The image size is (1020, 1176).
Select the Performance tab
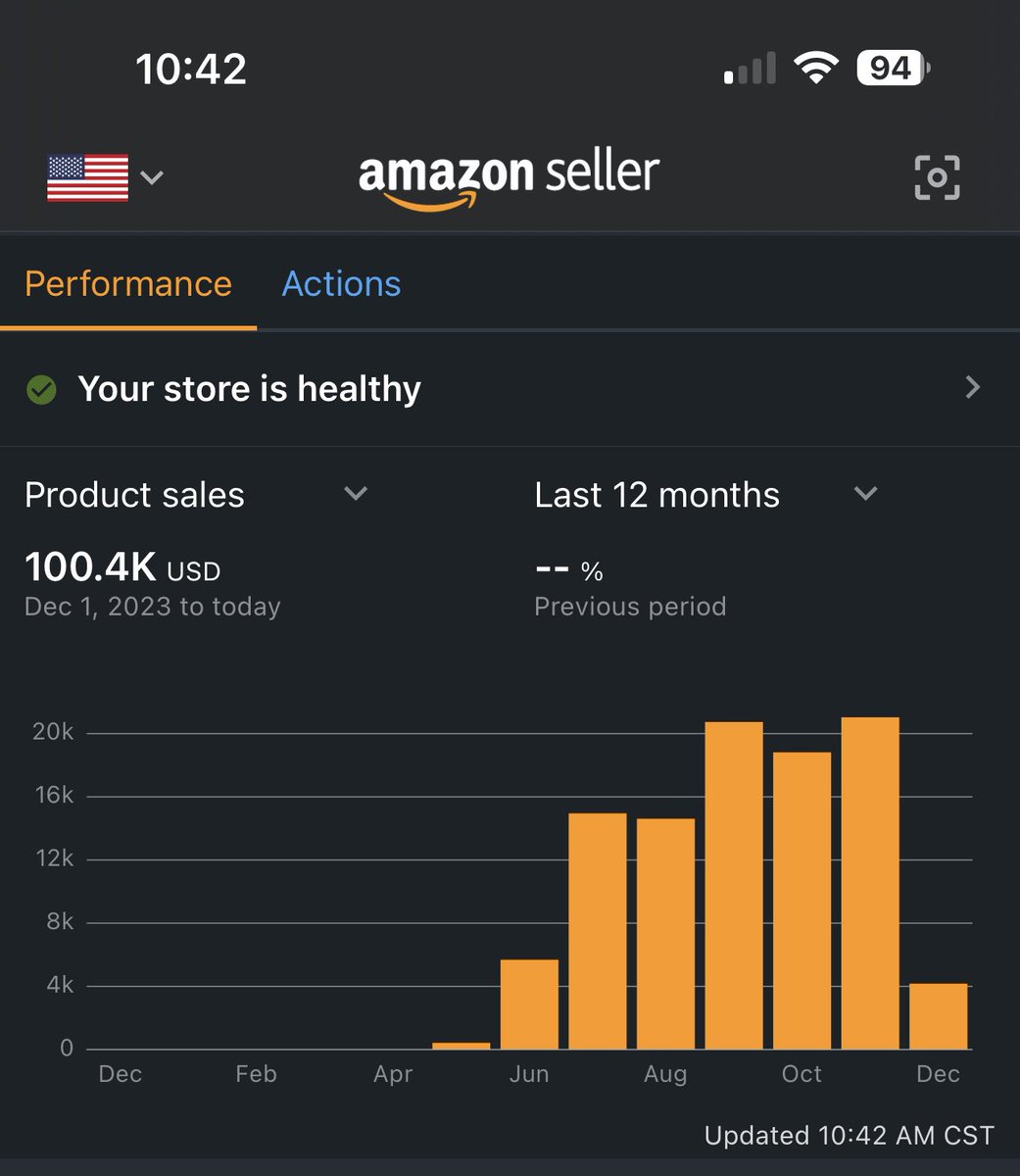[x=128, y=284]
